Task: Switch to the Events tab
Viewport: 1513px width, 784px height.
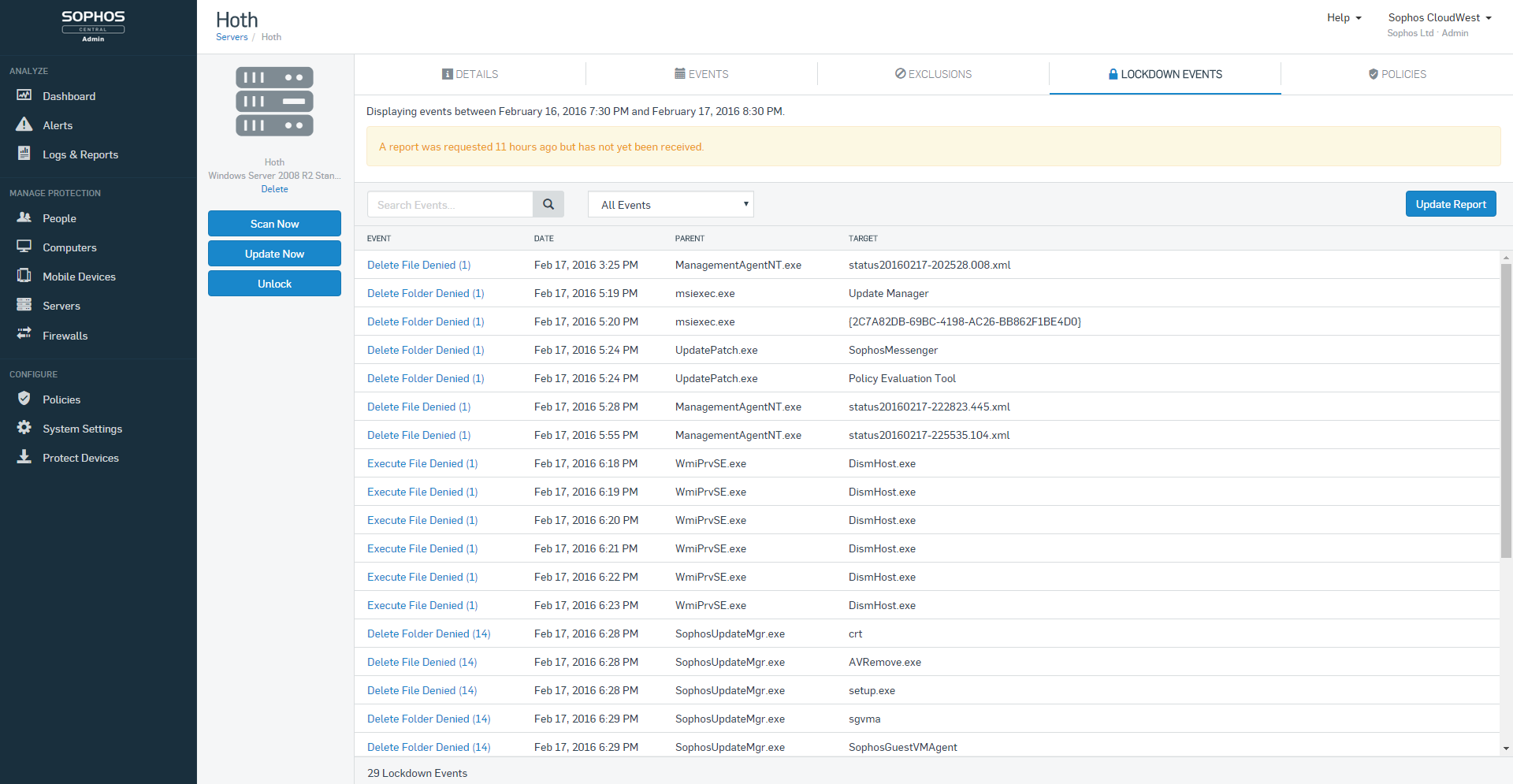Action: coord(701,74)
